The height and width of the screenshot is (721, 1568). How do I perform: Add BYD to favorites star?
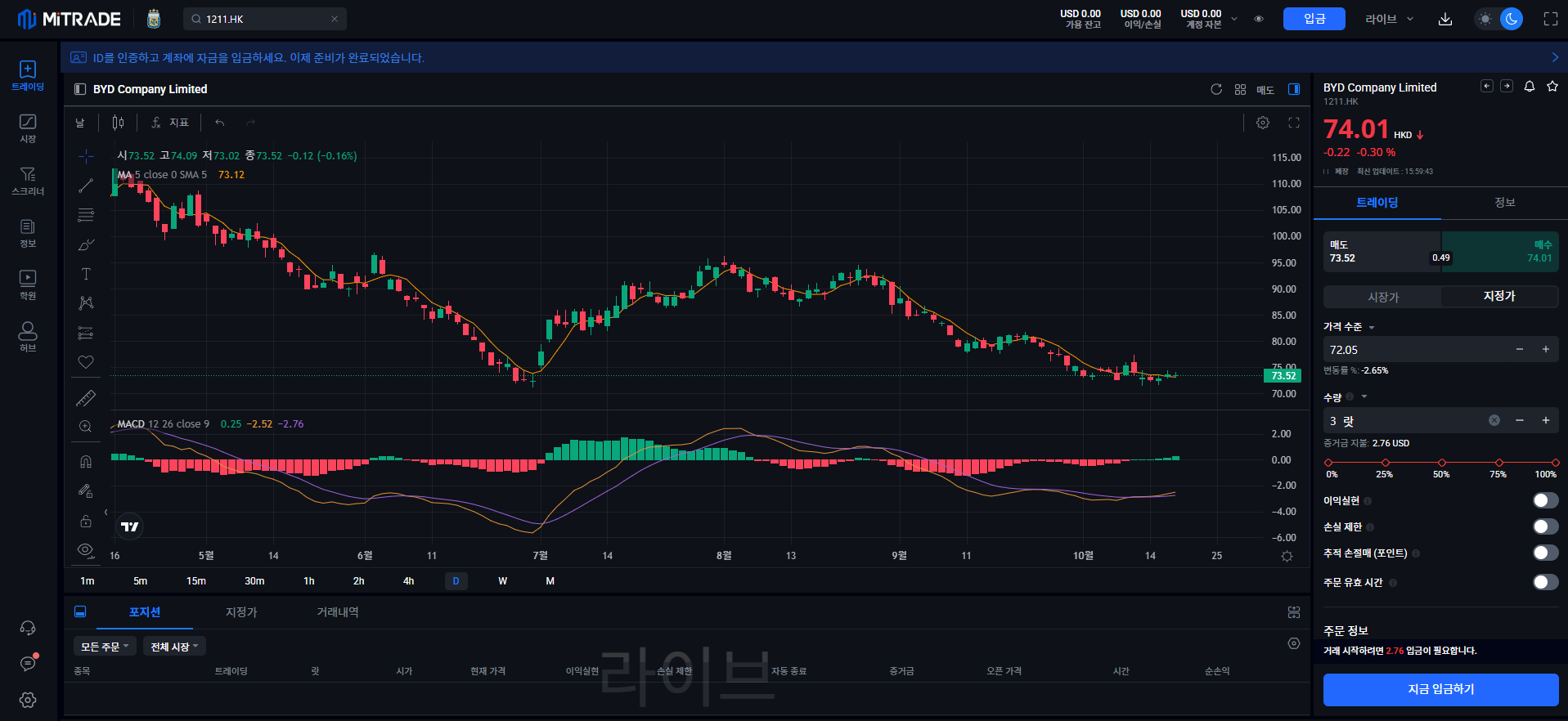coord(1552,87)
